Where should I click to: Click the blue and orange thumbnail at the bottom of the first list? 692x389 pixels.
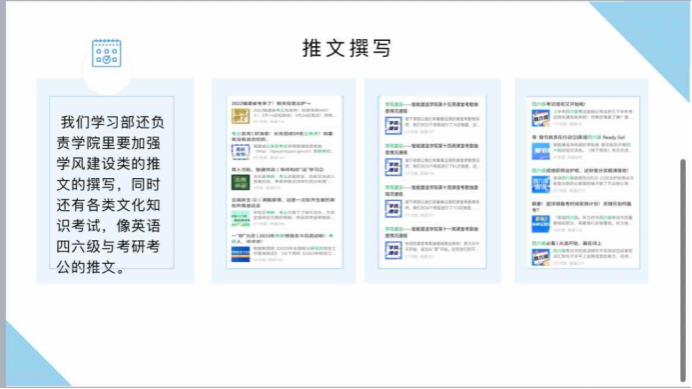pyautogui.click(x=241, y=254)
